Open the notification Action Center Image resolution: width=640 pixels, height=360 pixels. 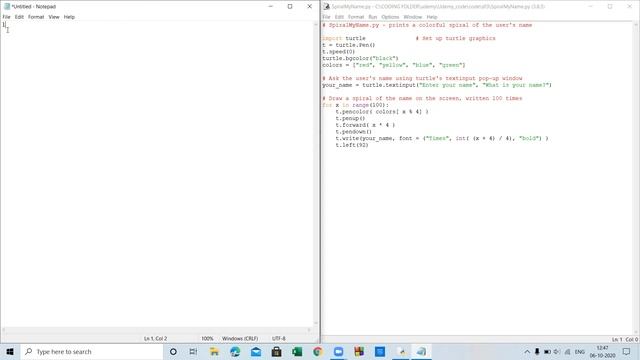[627, 351]
